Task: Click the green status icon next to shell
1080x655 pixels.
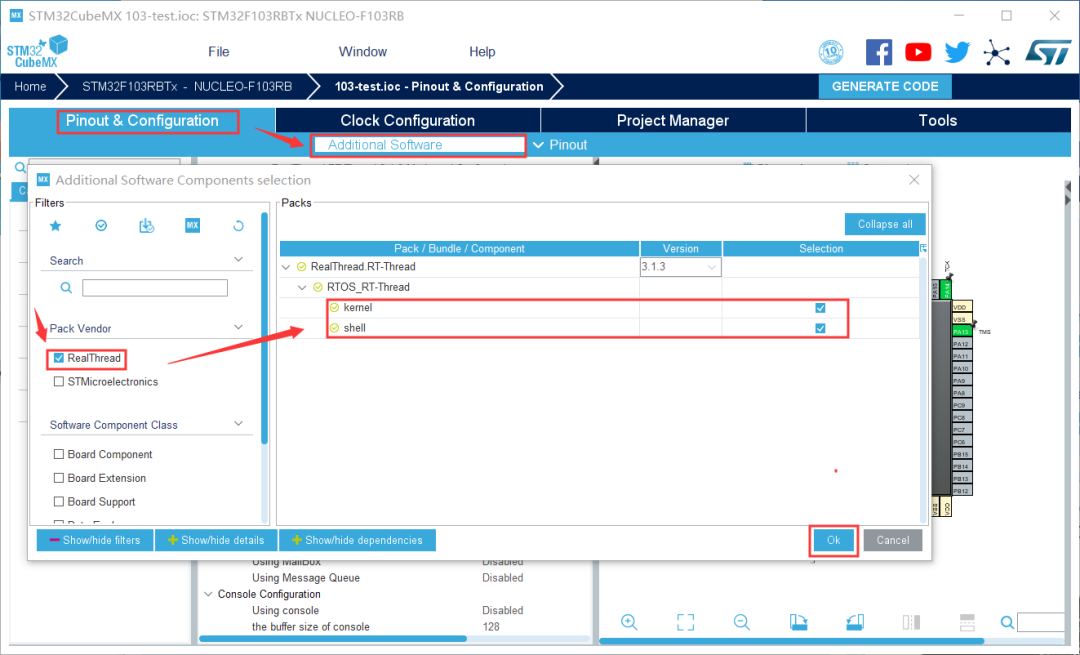Action: (x=334, y=328)
